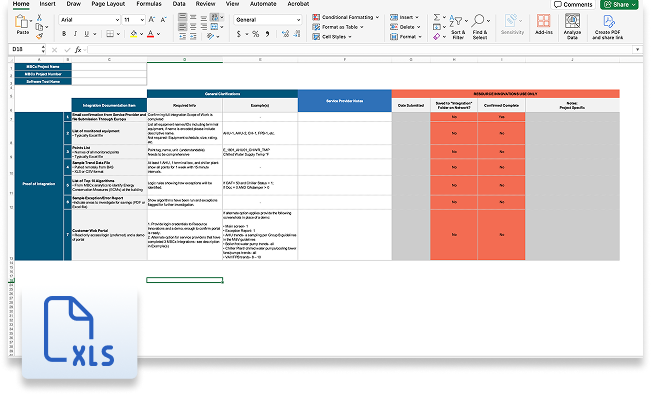The width and height of the screenshot is (651, 395).
Task: Click the text Orientation icon
Action: click(211, 37)
